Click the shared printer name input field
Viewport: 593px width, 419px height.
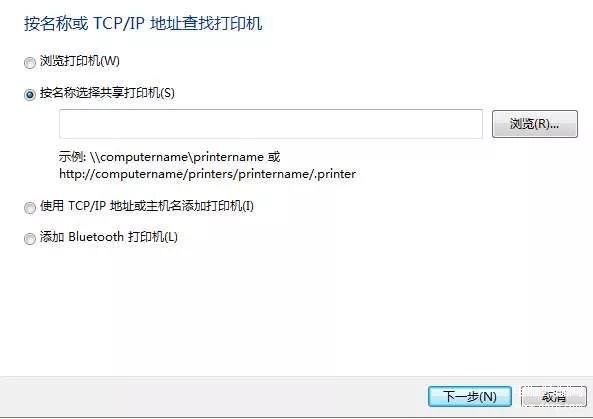[x=271, y=124]
